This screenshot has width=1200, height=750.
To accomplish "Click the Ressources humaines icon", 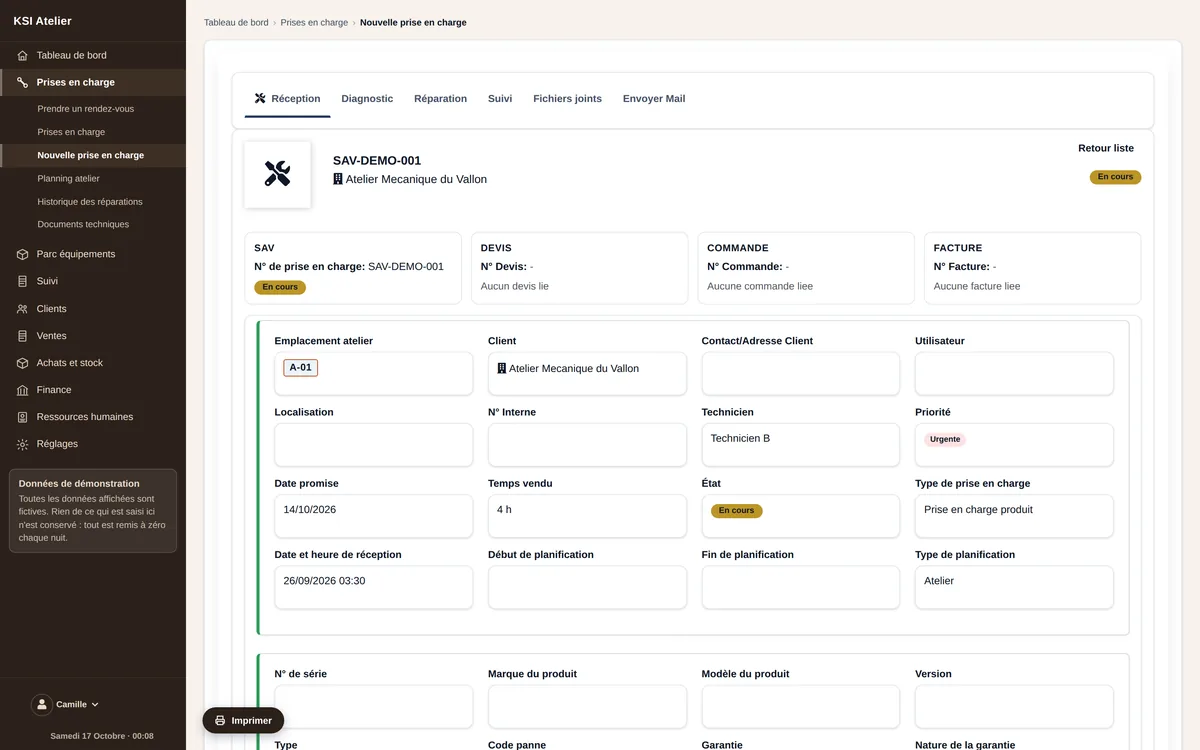I will [x=22, y=417].
